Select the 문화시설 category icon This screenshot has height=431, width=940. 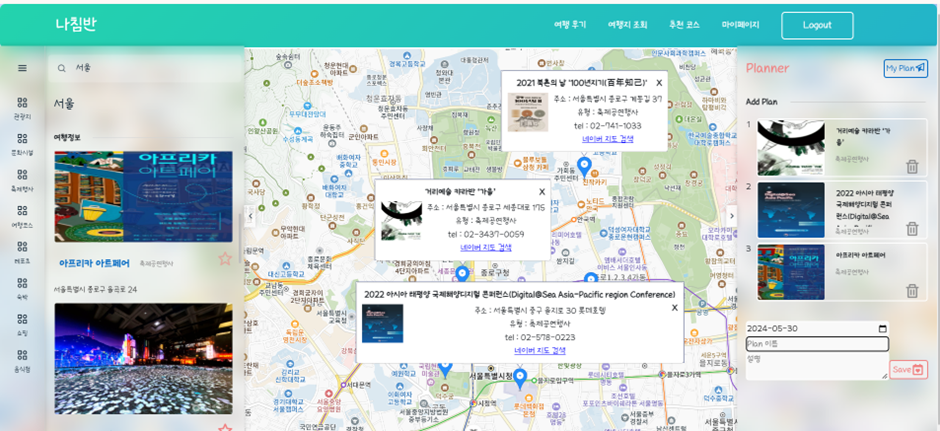[x=22, y=138]
